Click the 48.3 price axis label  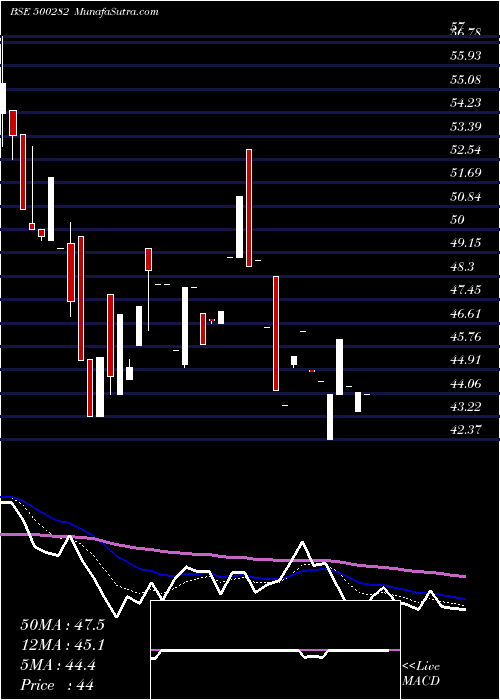(x=463, y=267)
